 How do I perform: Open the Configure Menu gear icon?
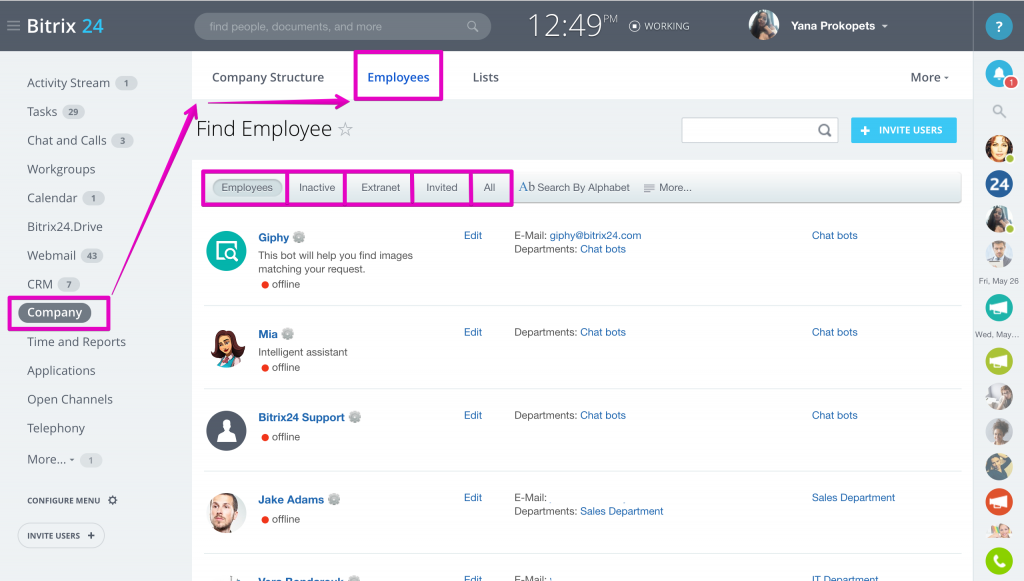click(x=112, y=500)
